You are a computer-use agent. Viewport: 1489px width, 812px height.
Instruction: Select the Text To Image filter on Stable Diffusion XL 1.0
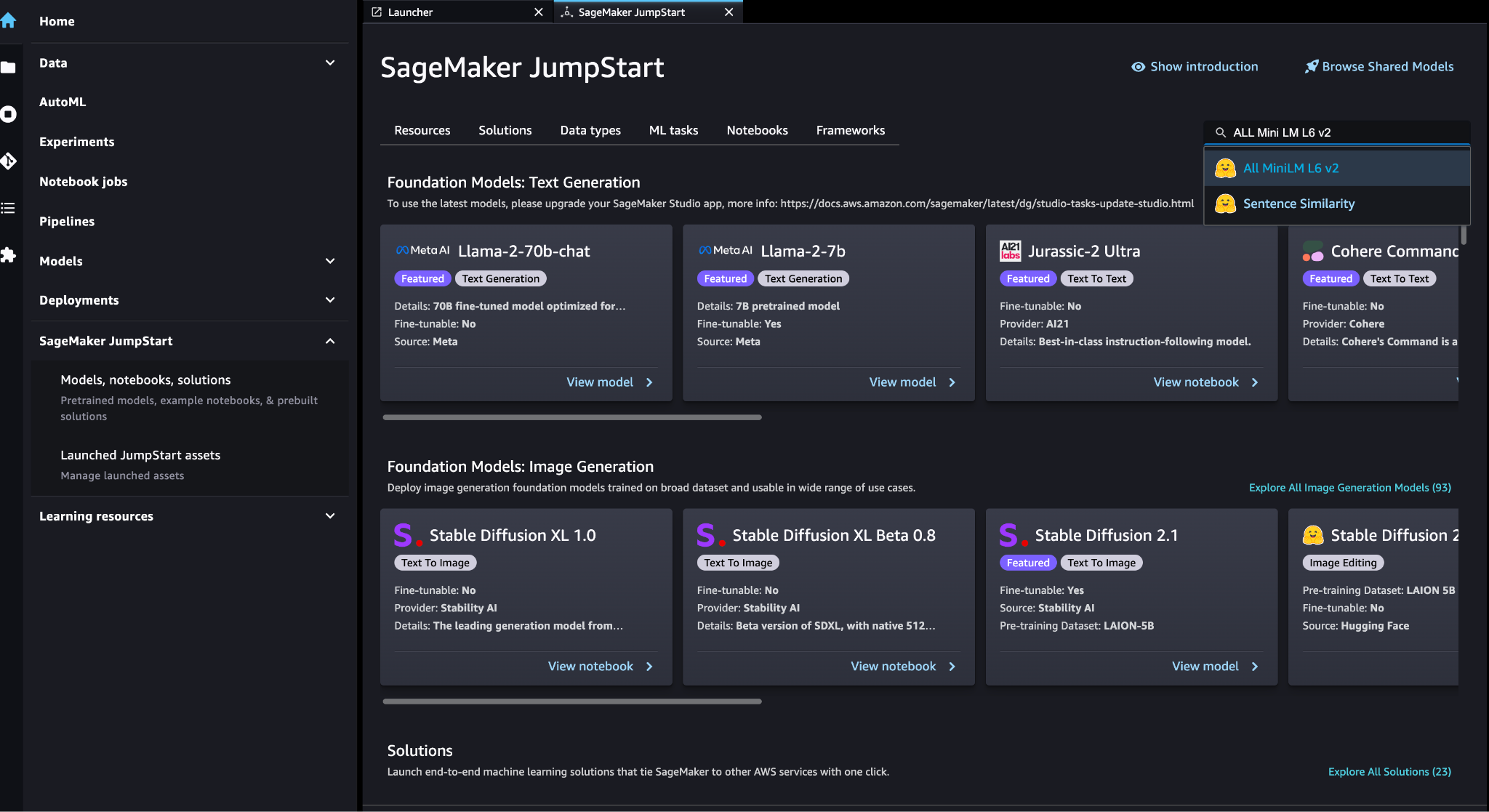tap(435, 562)
